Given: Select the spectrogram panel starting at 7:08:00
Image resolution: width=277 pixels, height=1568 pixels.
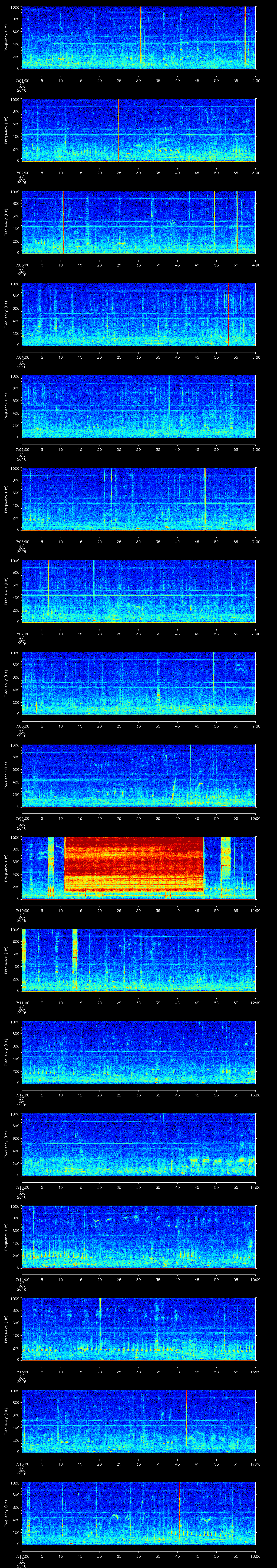Looking at the screenshot, I should pos(138,683).
